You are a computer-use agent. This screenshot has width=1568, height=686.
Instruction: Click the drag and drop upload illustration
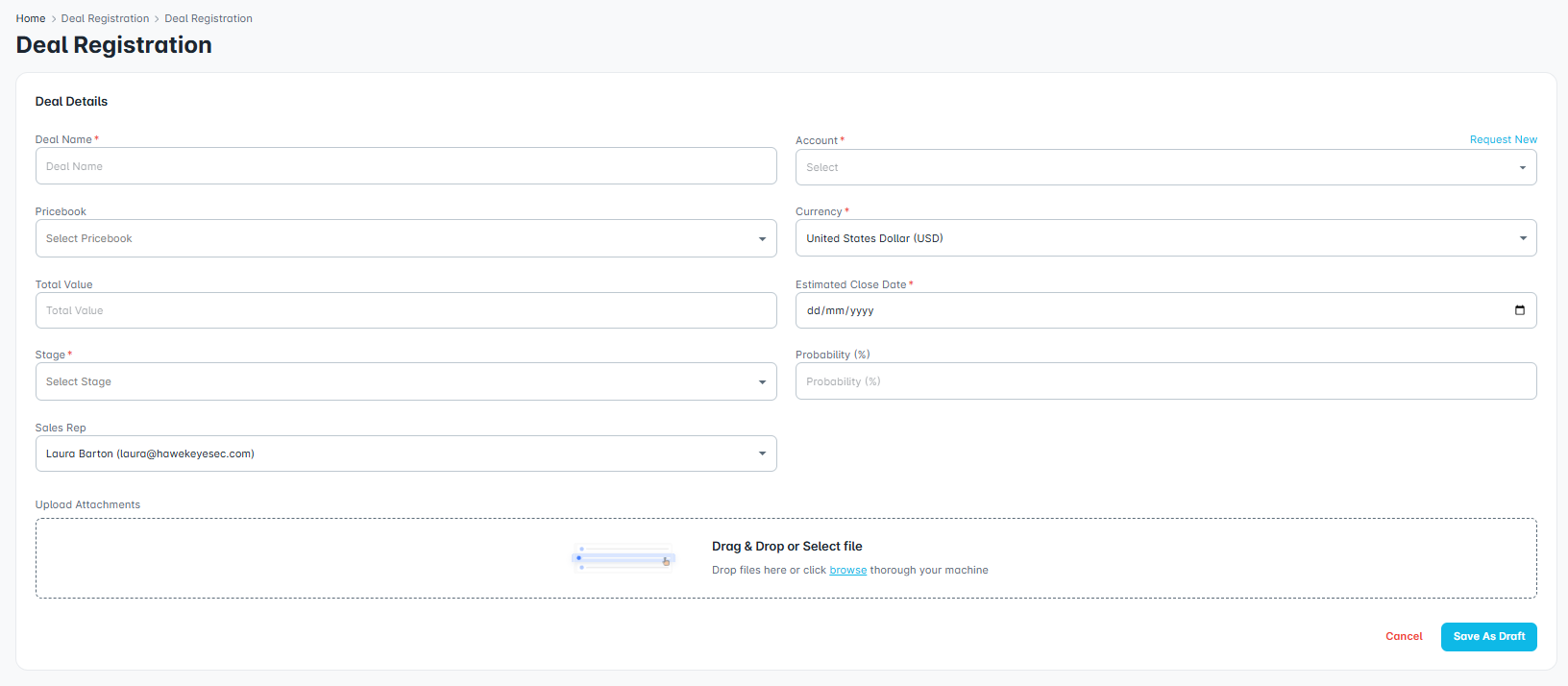tap(624, 558)
